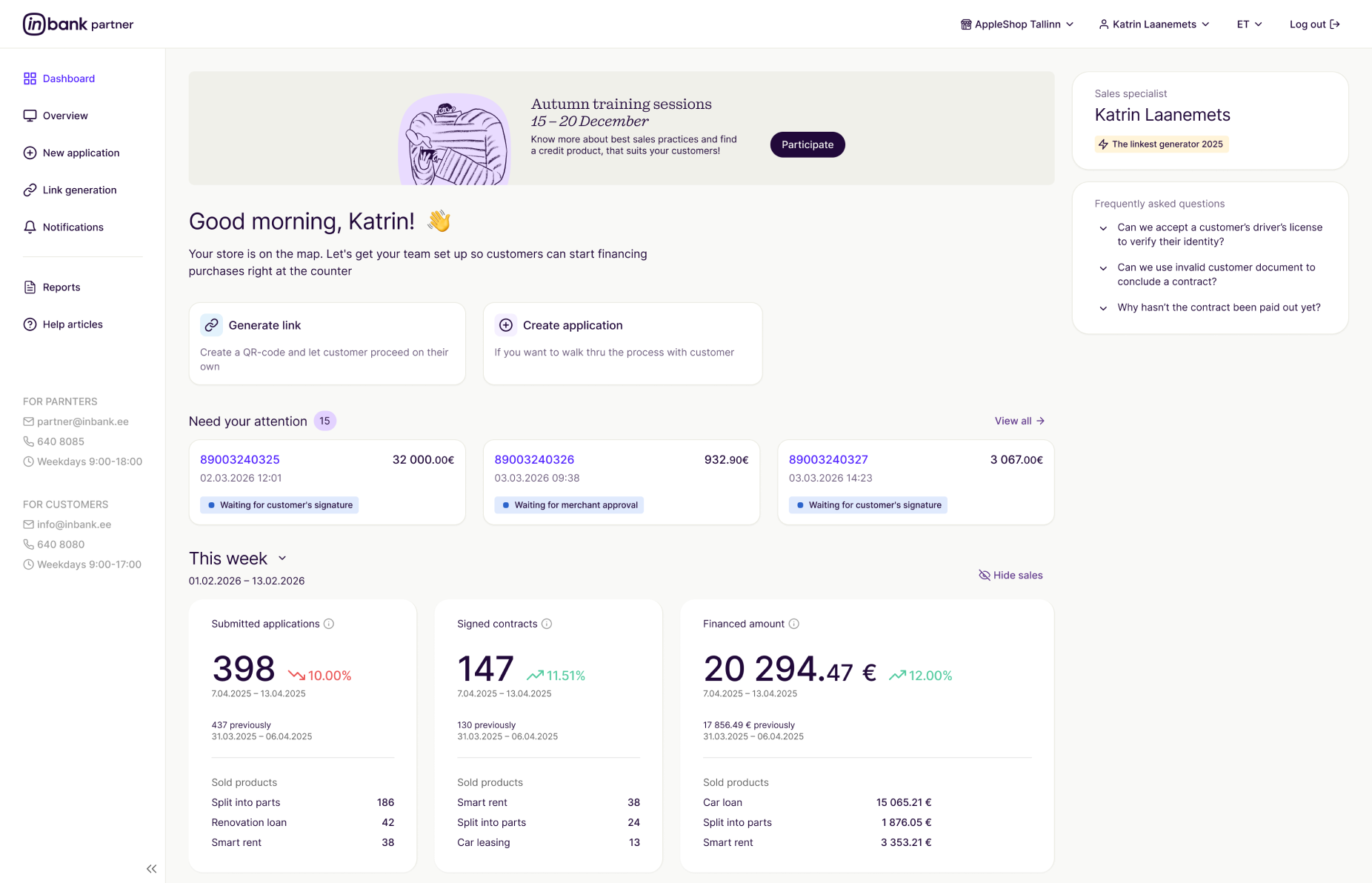This screenshot has height=883, width=1372.
Task: Click the phone icon by 640 8085
Action: 28,441
